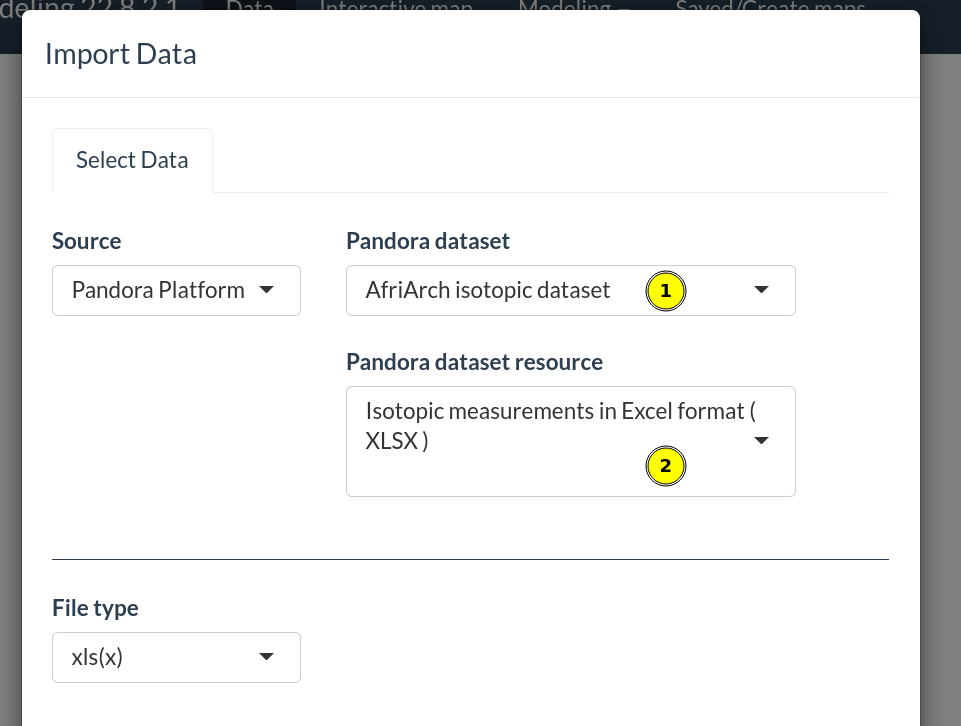Click the dataset resource dropdown caret arrow
Image resolution: width=961 pixels, height=726 pixels.
coord(761,440)
